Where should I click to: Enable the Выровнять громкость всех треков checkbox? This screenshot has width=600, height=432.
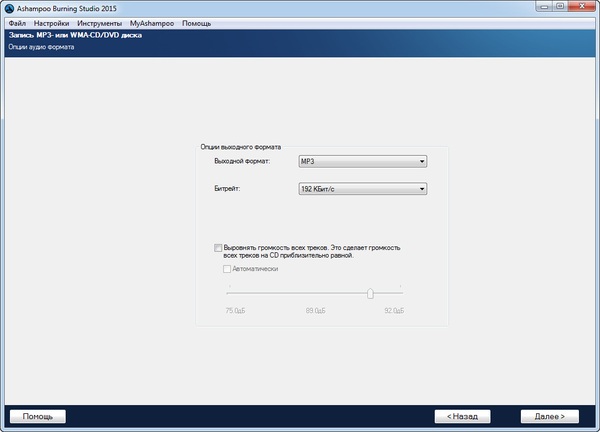218,248
